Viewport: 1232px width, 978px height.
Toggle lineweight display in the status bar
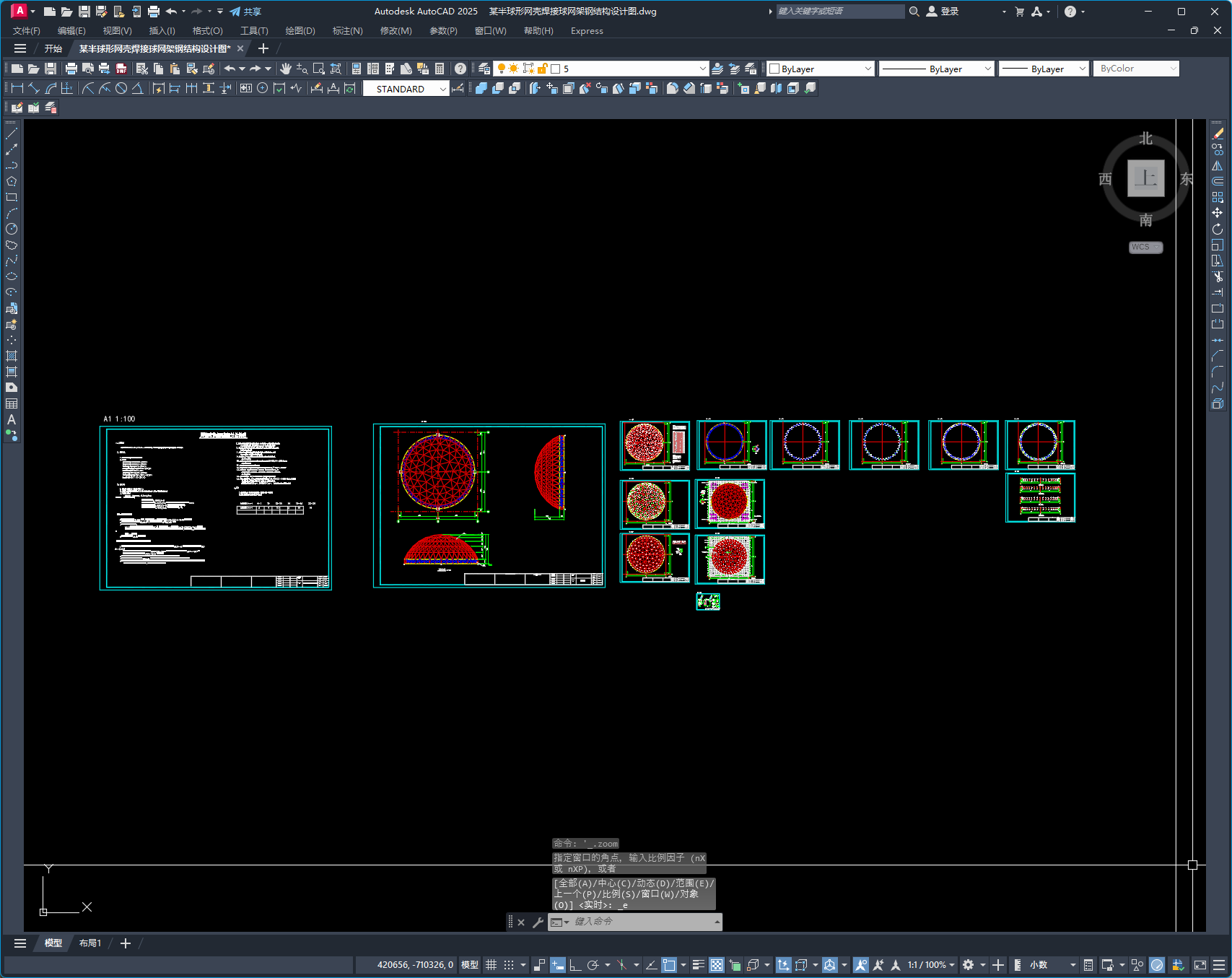[699, 965]
